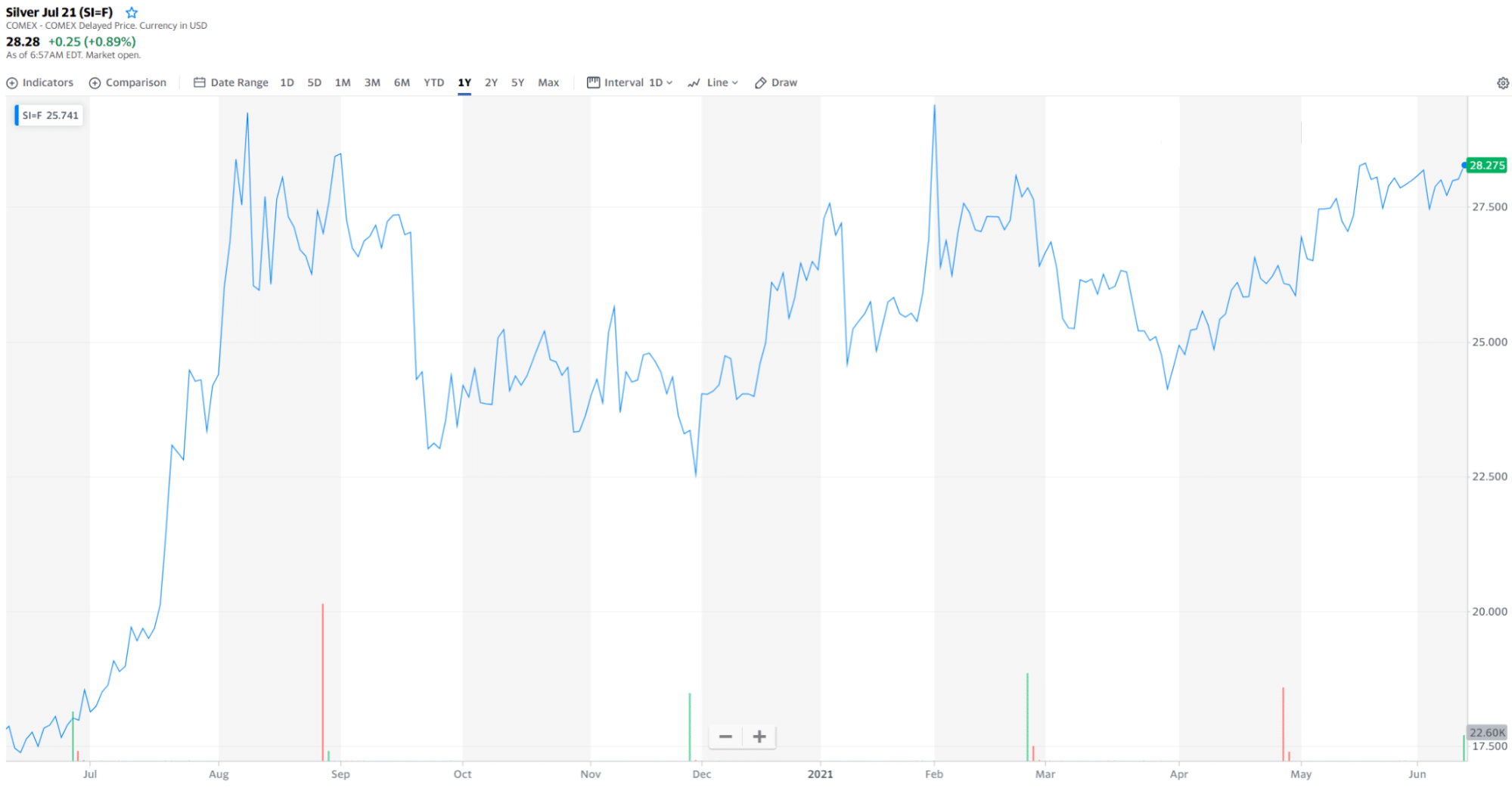Image resolution: width=1512 pixels, height=794 pixels.
Task: Click the Jun label on time axis
Action: coord(1417,774)
